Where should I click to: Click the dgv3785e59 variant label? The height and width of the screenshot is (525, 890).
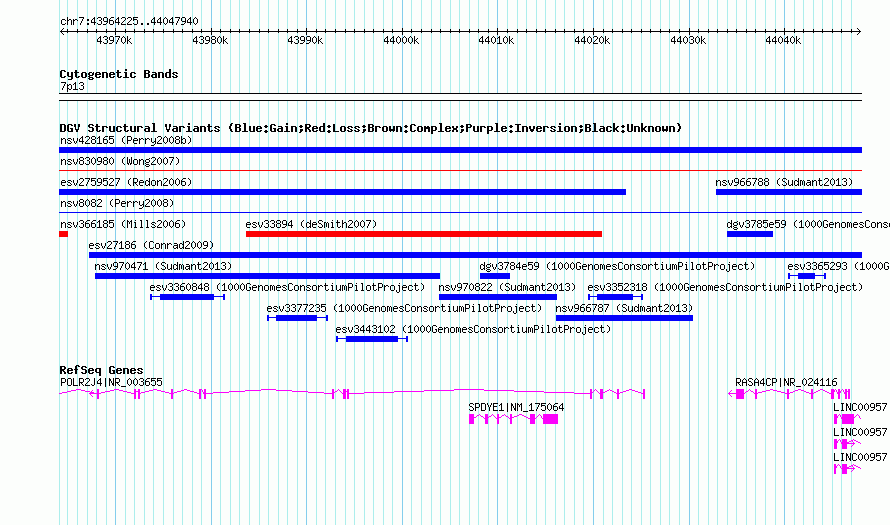coord(808,224)
